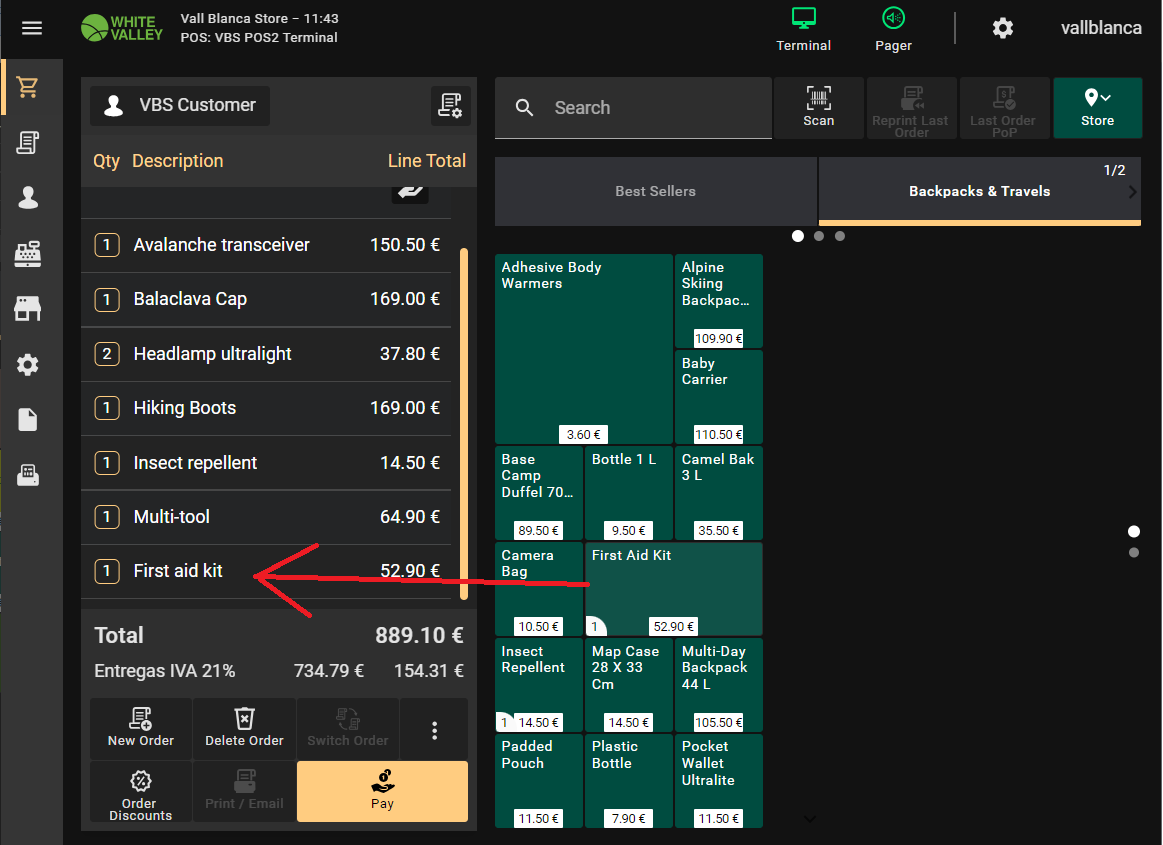Expand next categories with right chevron

[1132, 192]
